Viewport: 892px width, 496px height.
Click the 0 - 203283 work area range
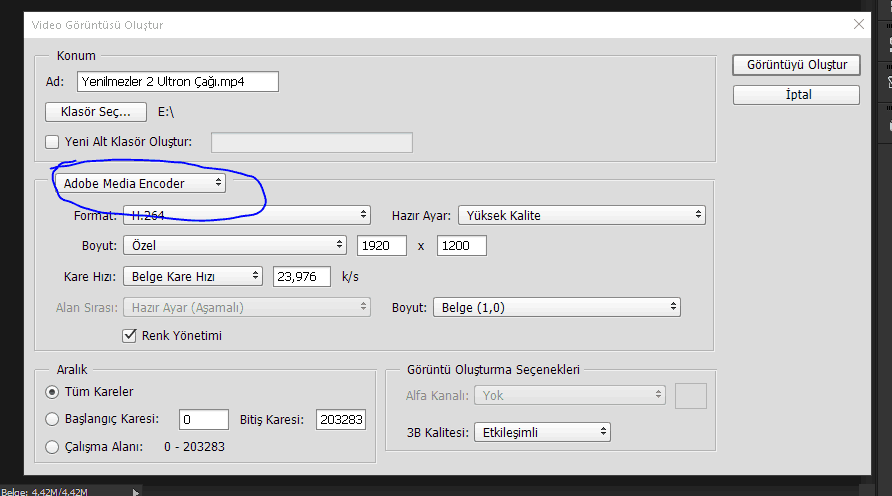click(195, 447)
